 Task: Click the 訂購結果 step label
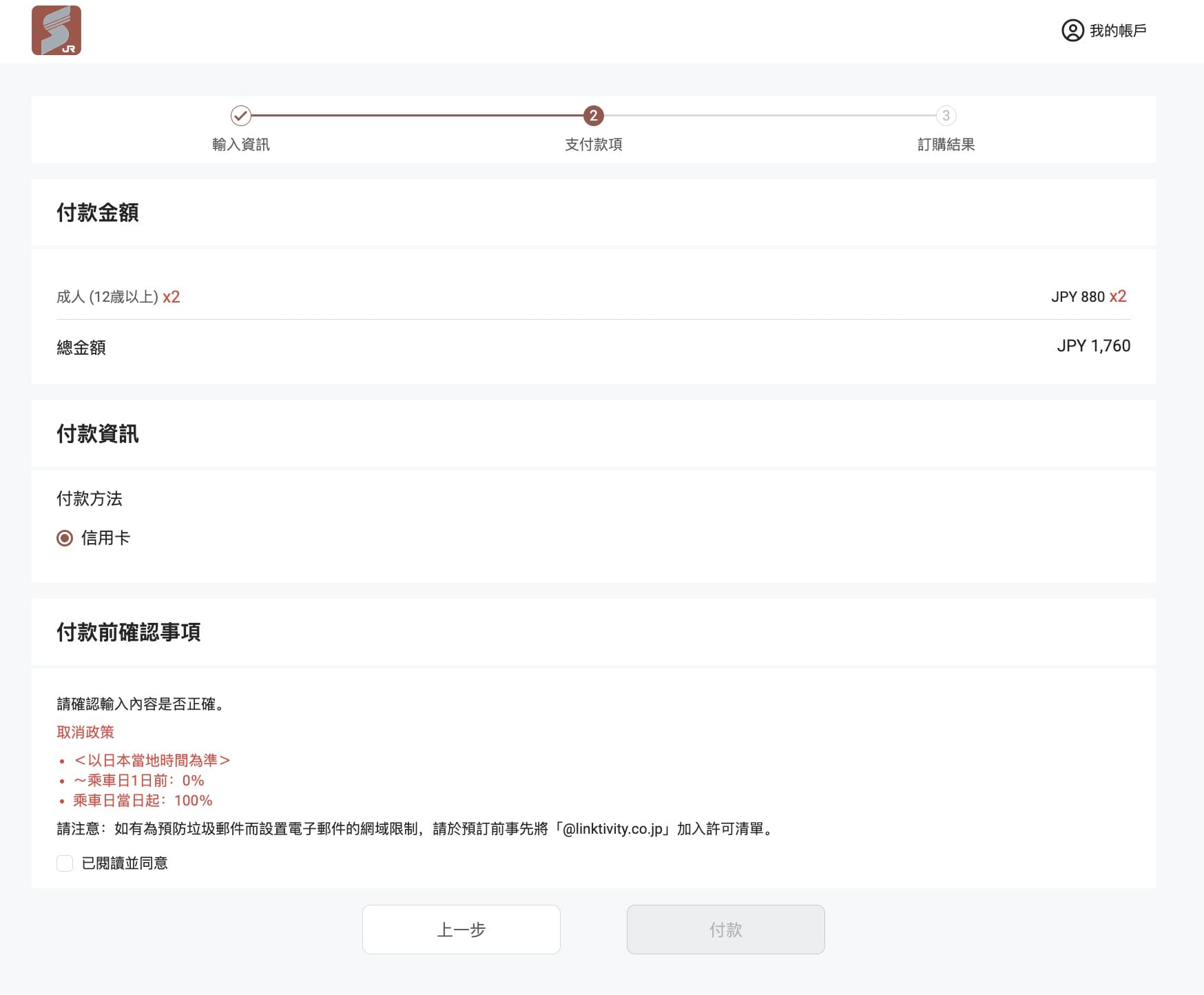pyautogui.click(x=946, y=145)
